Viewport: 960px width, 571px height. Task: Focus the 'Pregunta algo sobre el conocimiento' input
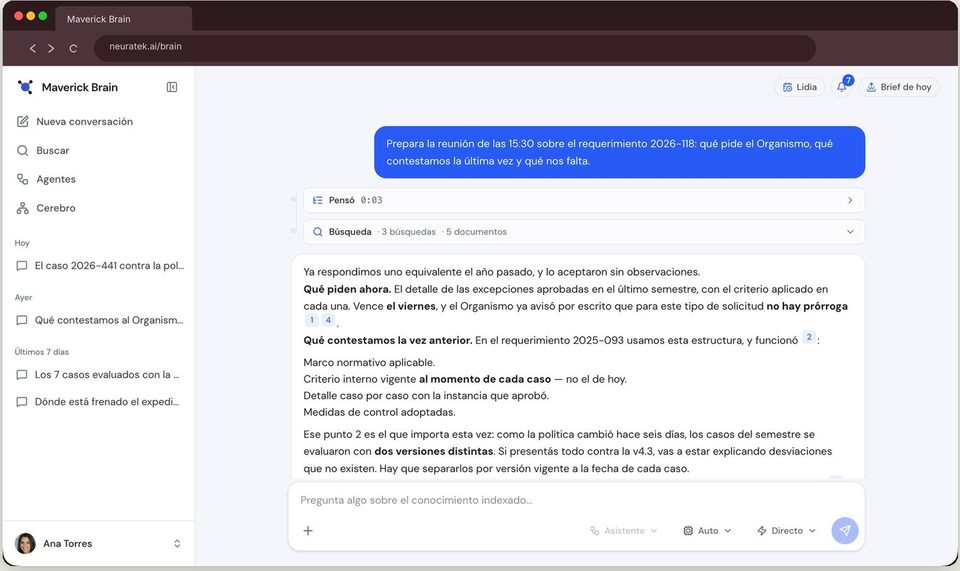576,500
